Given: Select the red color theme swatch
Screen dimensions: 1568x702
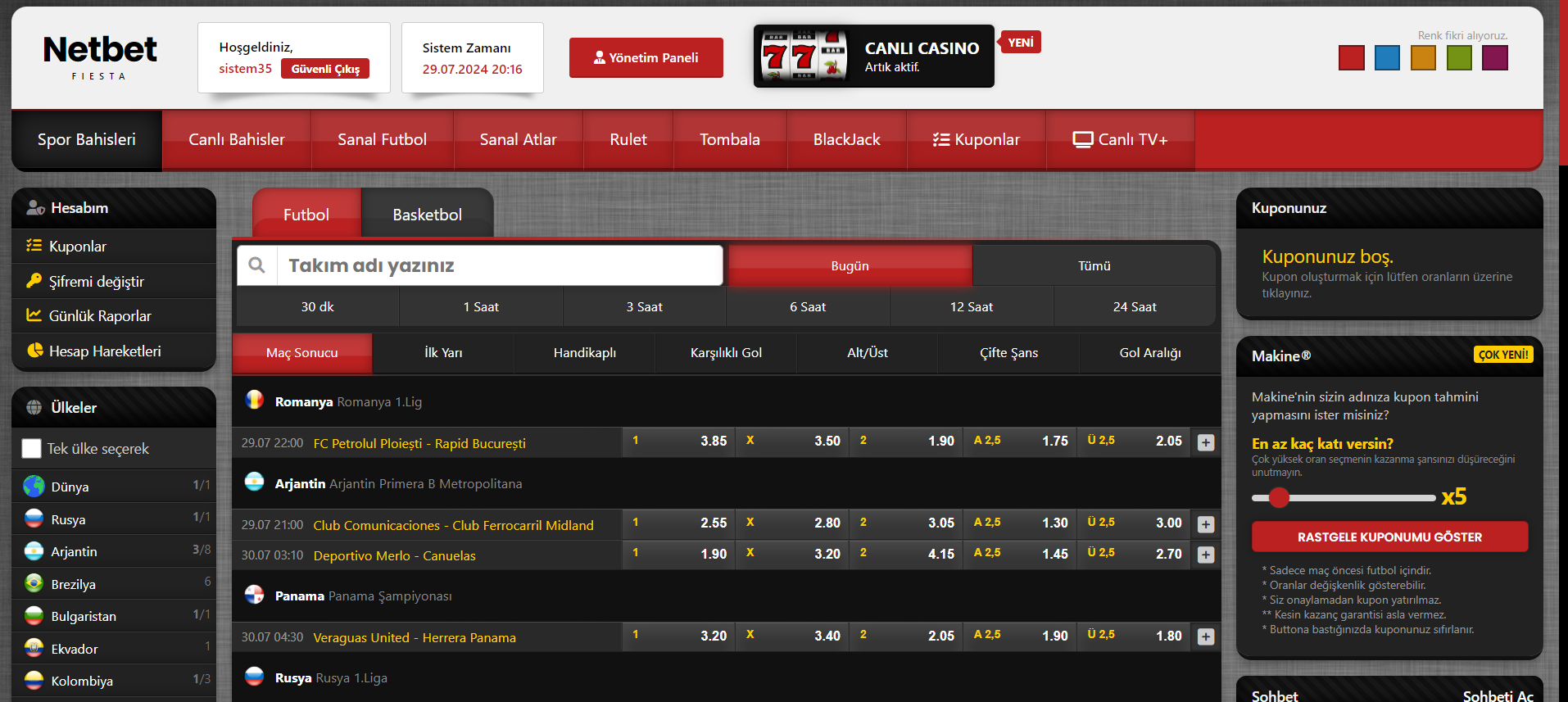Looking at the screenshot, I should click(x=1351, y=57).
